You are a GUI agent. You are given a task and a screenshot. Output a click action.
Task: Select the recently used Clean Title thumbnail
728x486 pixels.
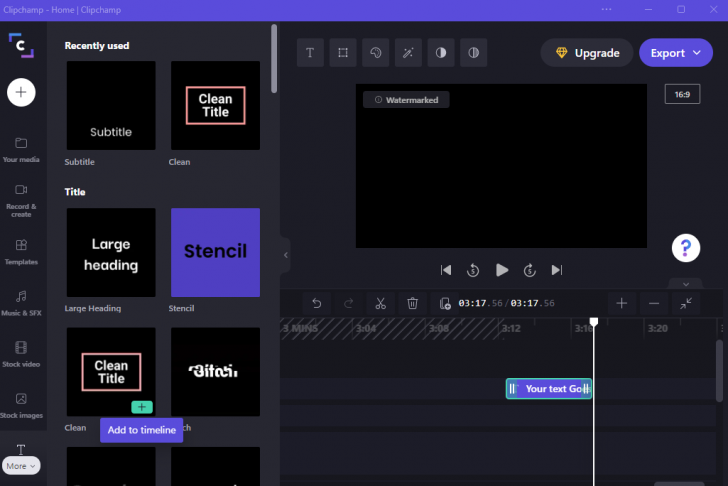(215, 105)
